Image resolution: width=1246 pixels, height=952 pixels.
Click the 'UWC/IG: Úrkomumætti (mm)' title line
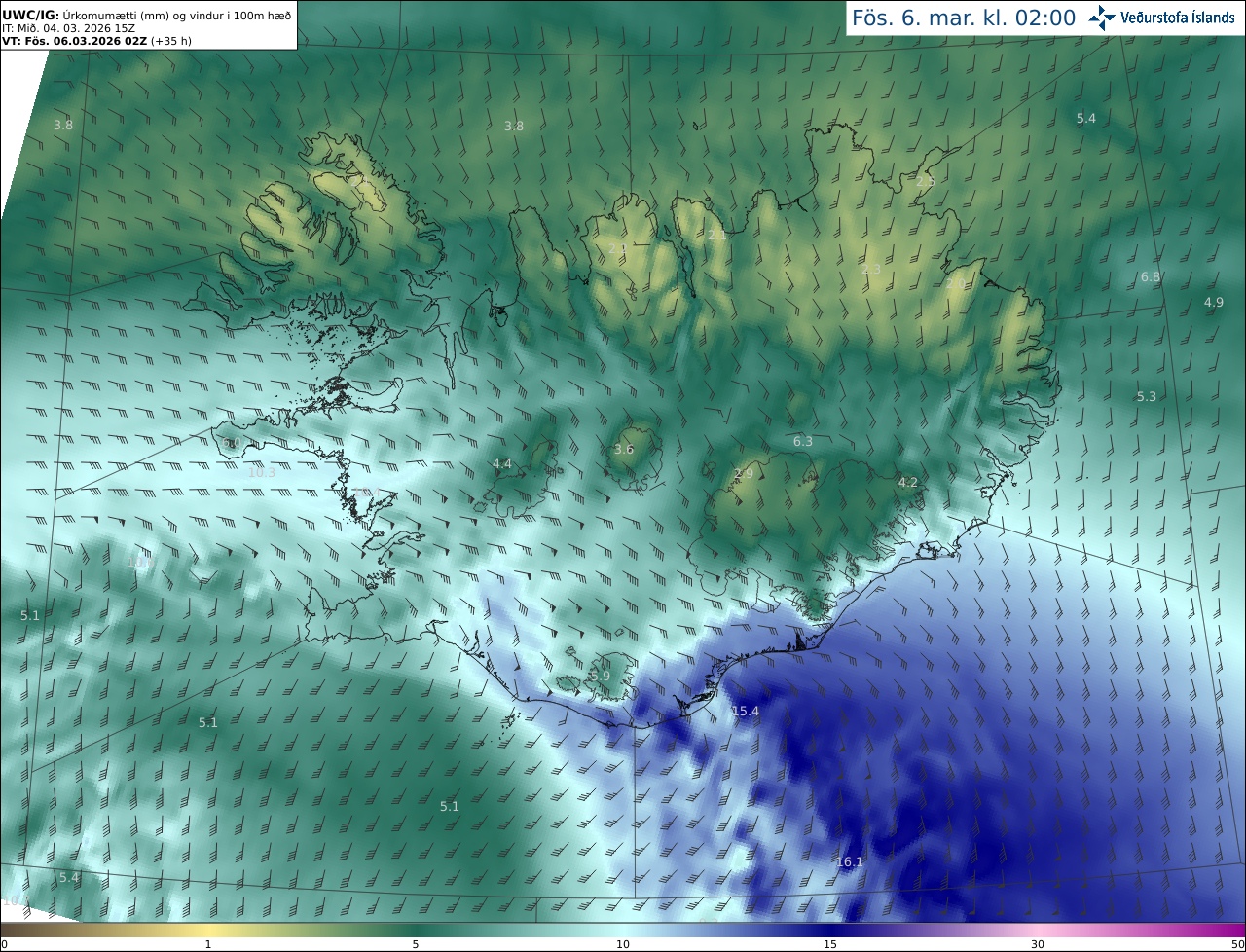click(146, 16)
